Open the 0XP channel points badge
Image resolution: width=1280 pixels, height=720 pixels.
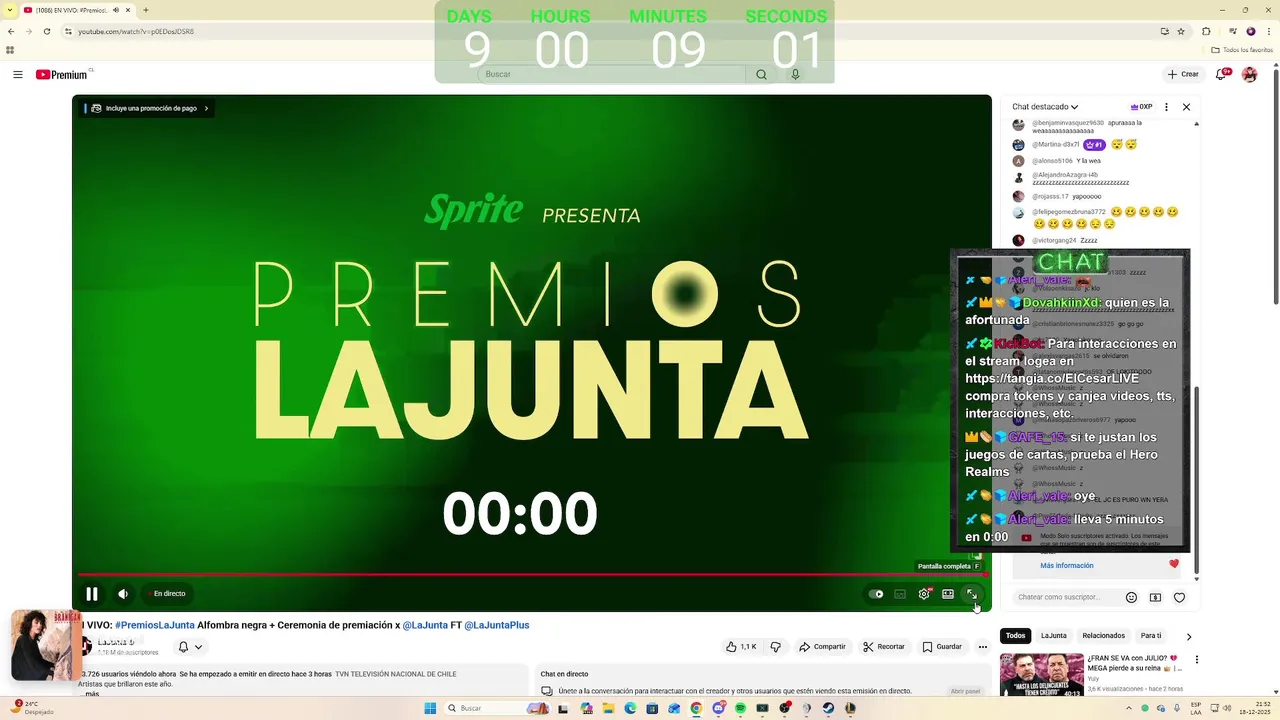click(1141, 107)
